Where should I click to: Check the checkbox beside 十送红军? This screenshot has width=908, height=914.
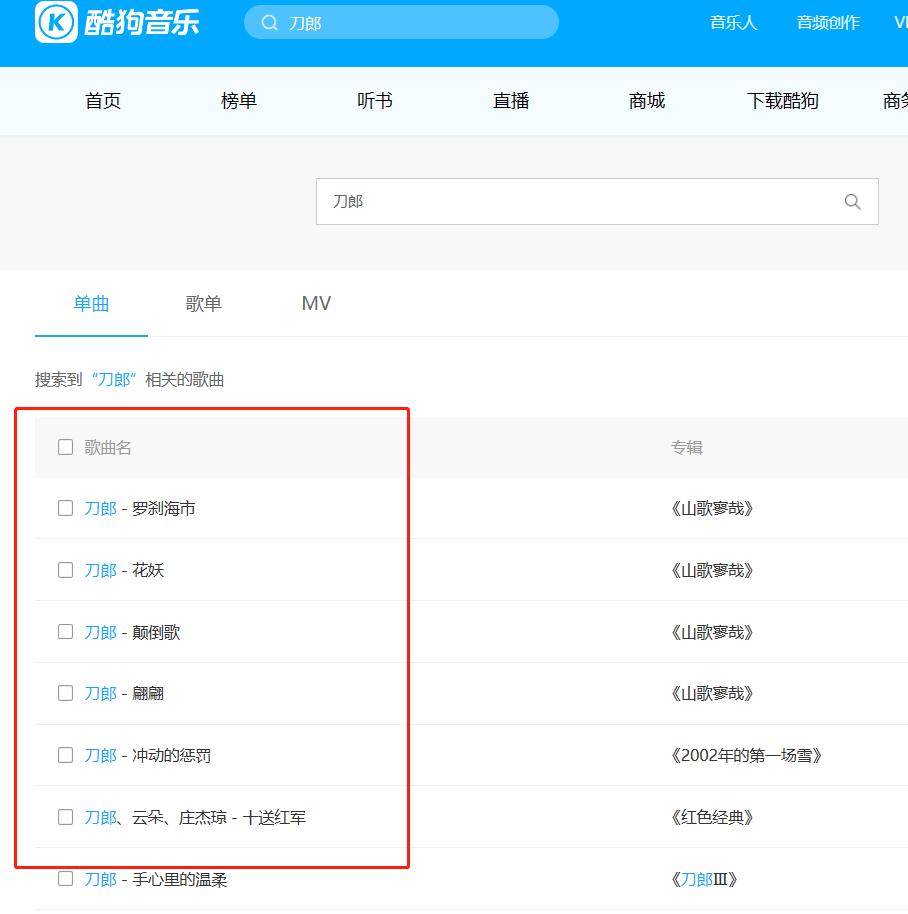[x=66, y=817]
